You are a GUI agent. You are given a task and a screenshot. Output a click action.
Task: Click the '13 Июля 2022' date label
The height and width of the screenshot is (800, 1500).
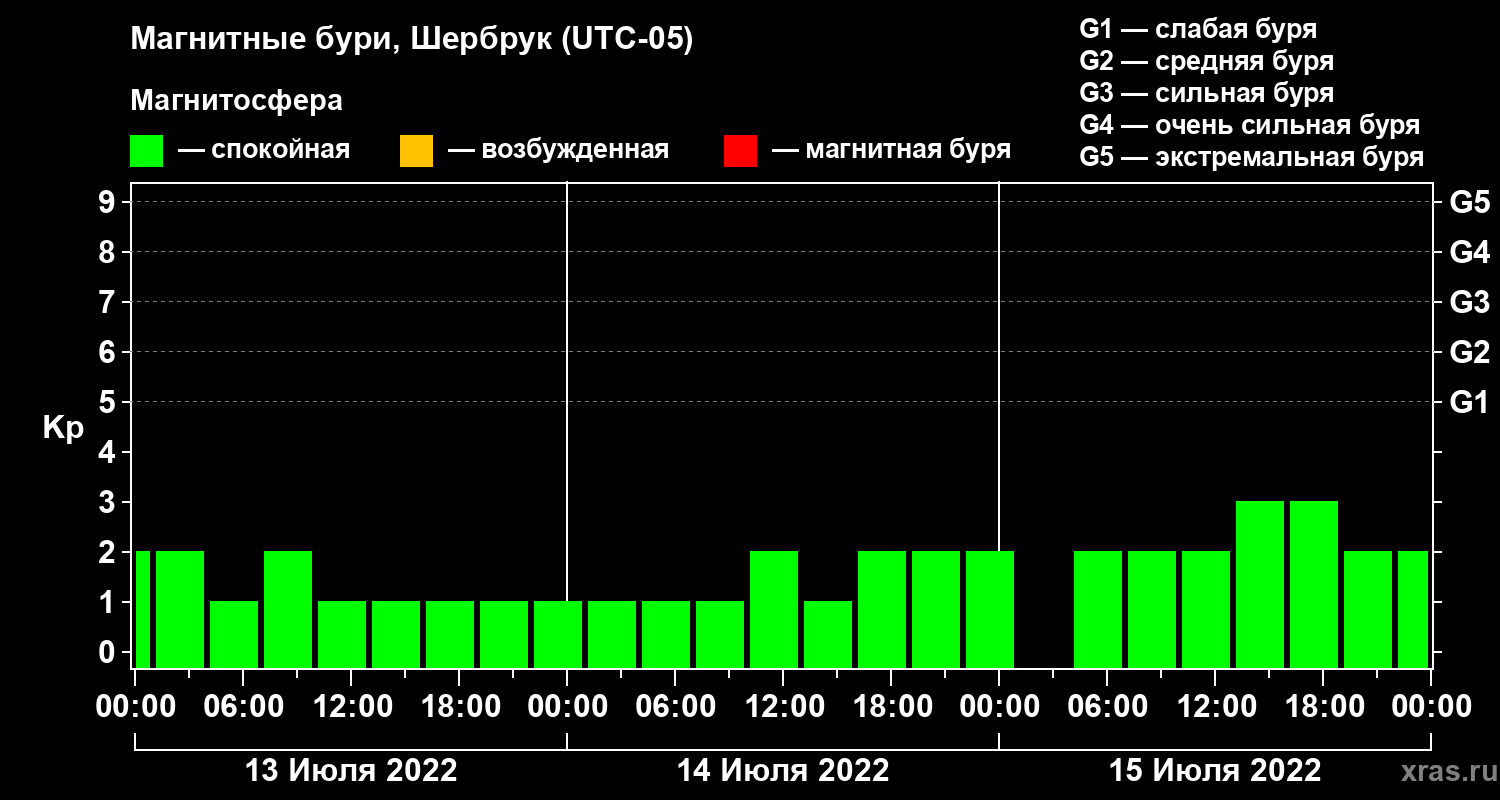coord(351,771)
